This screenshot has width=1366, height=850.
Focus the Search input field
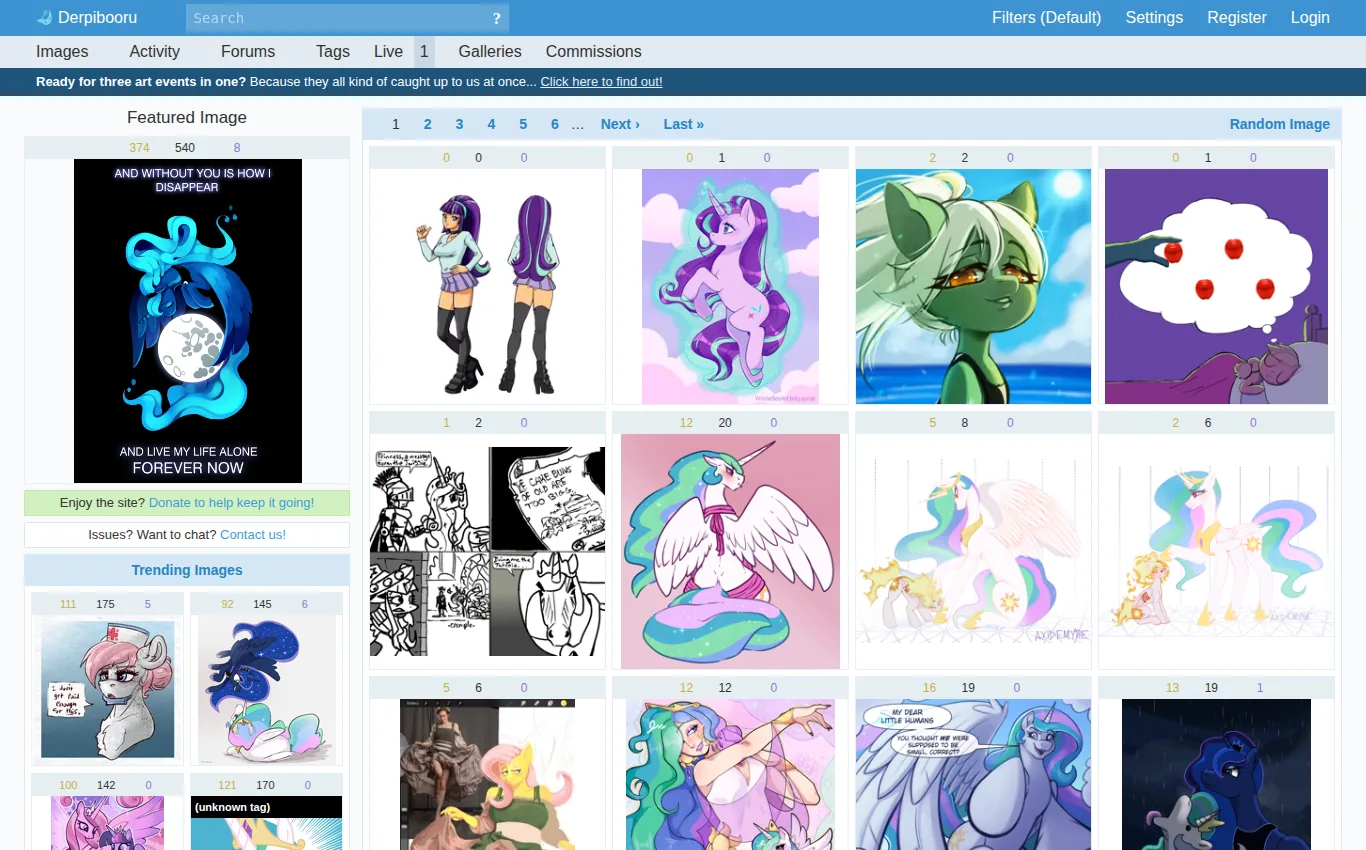[x=336, y=18]
